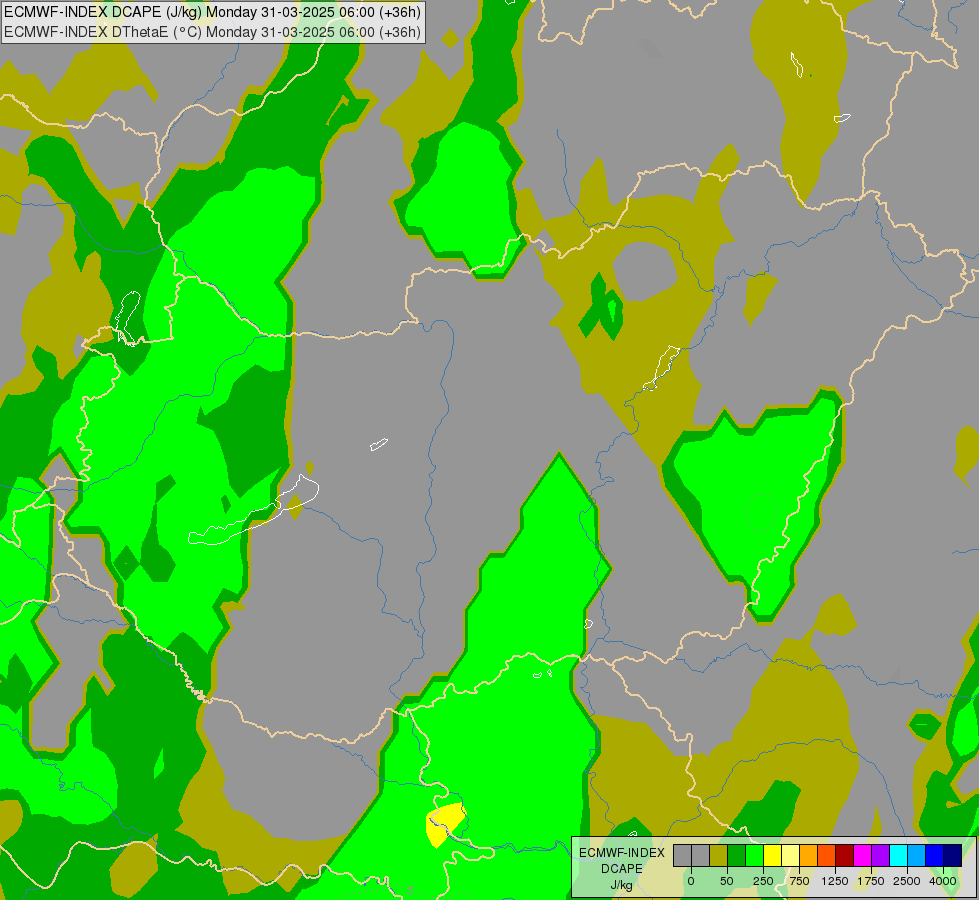Click the ECMWF-INDEX label in the legend
Image resolution: width=979 pixels, height=900 pixels.
click(x=622, y=853)
